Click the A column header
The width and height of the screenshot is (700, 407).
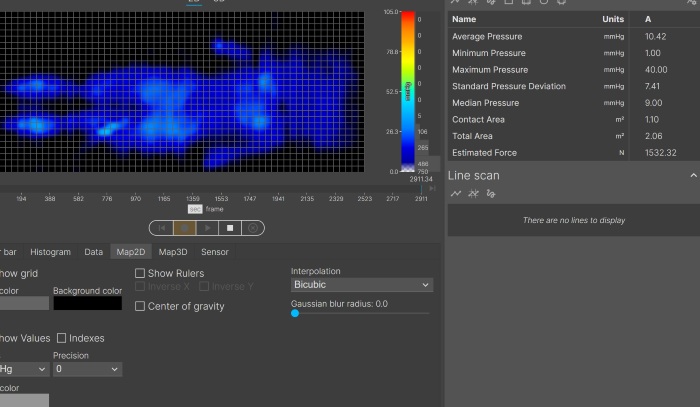pyautogui.click(x=648, y=19)
